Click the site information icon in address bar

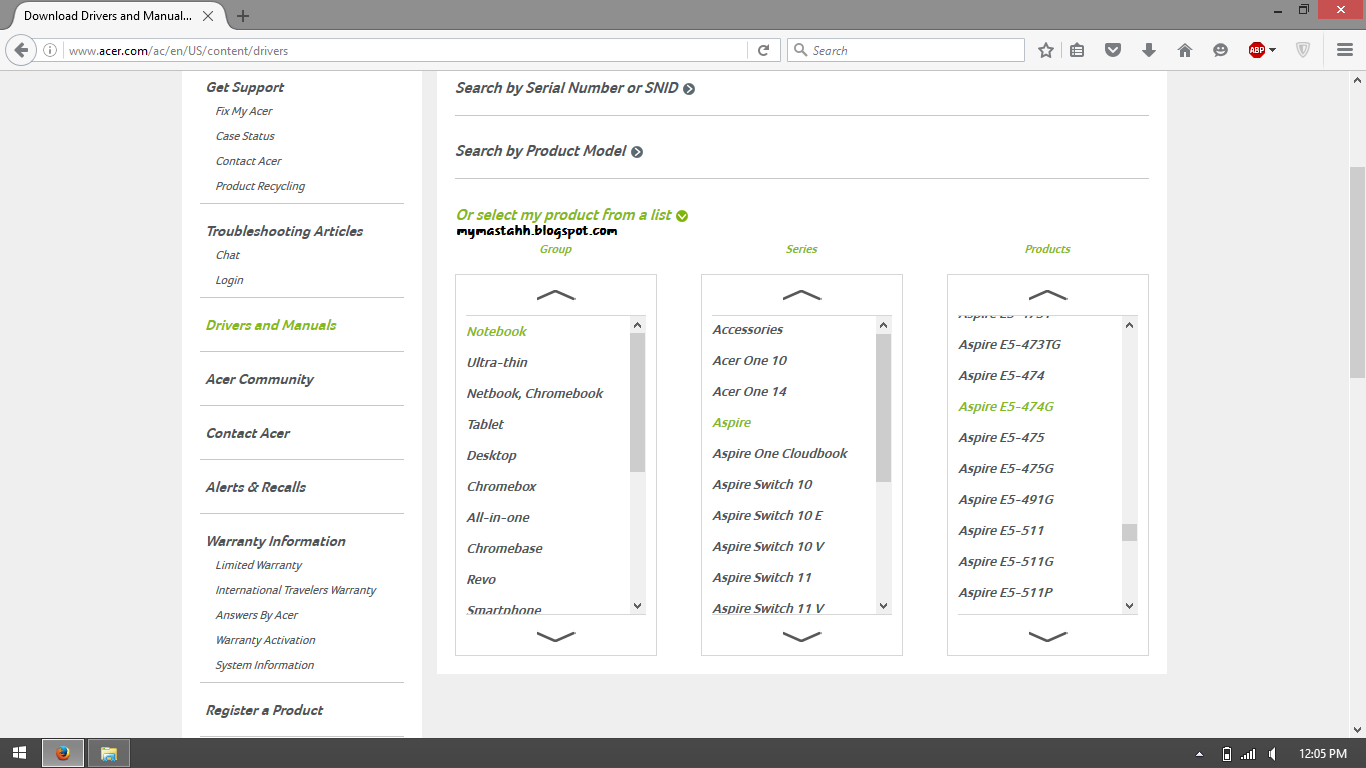pos(50,50)
